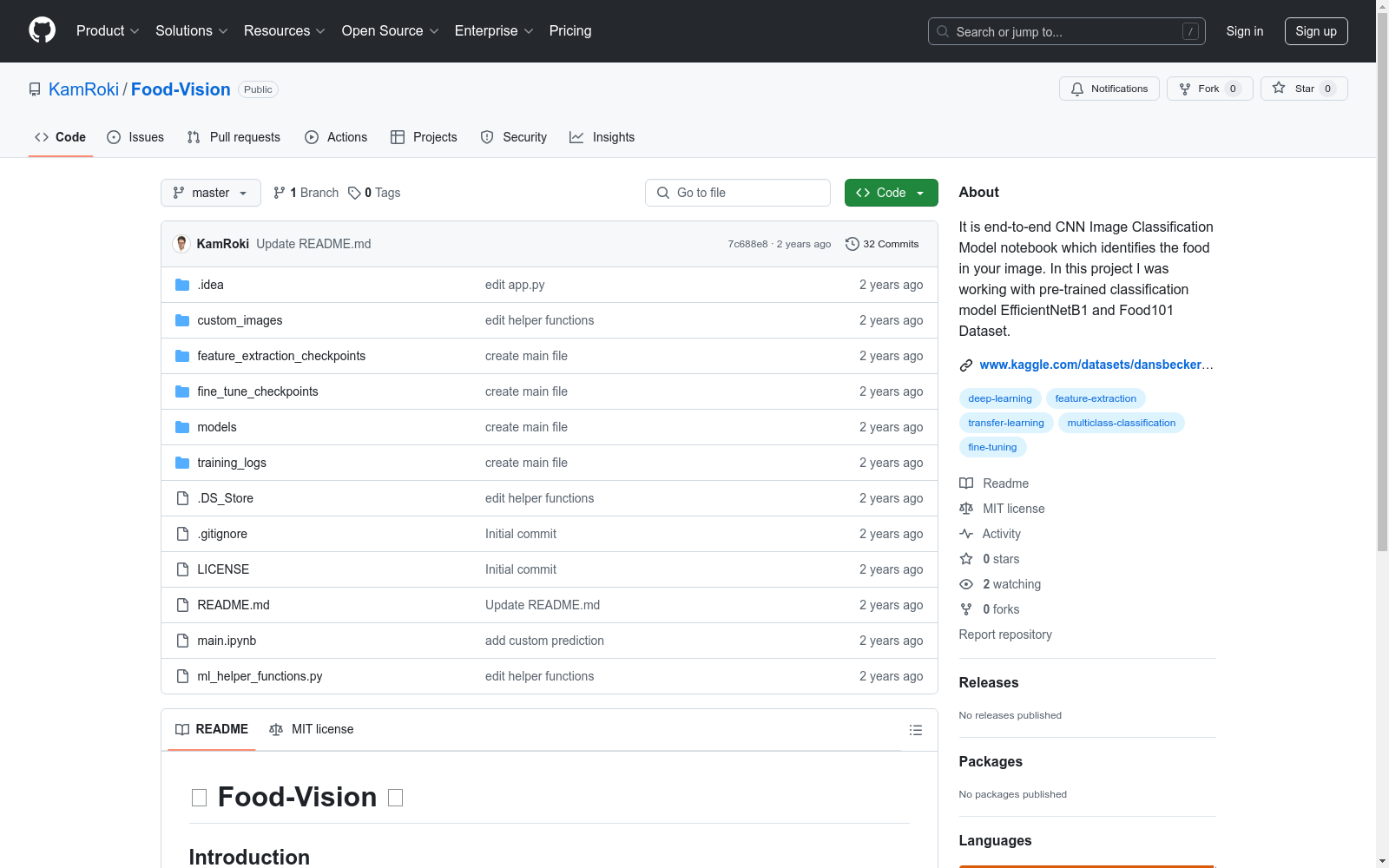Screen dimensions: 1389x868
Task: Click the star icon beside 0 stars
Action: (x=966, y=559)
